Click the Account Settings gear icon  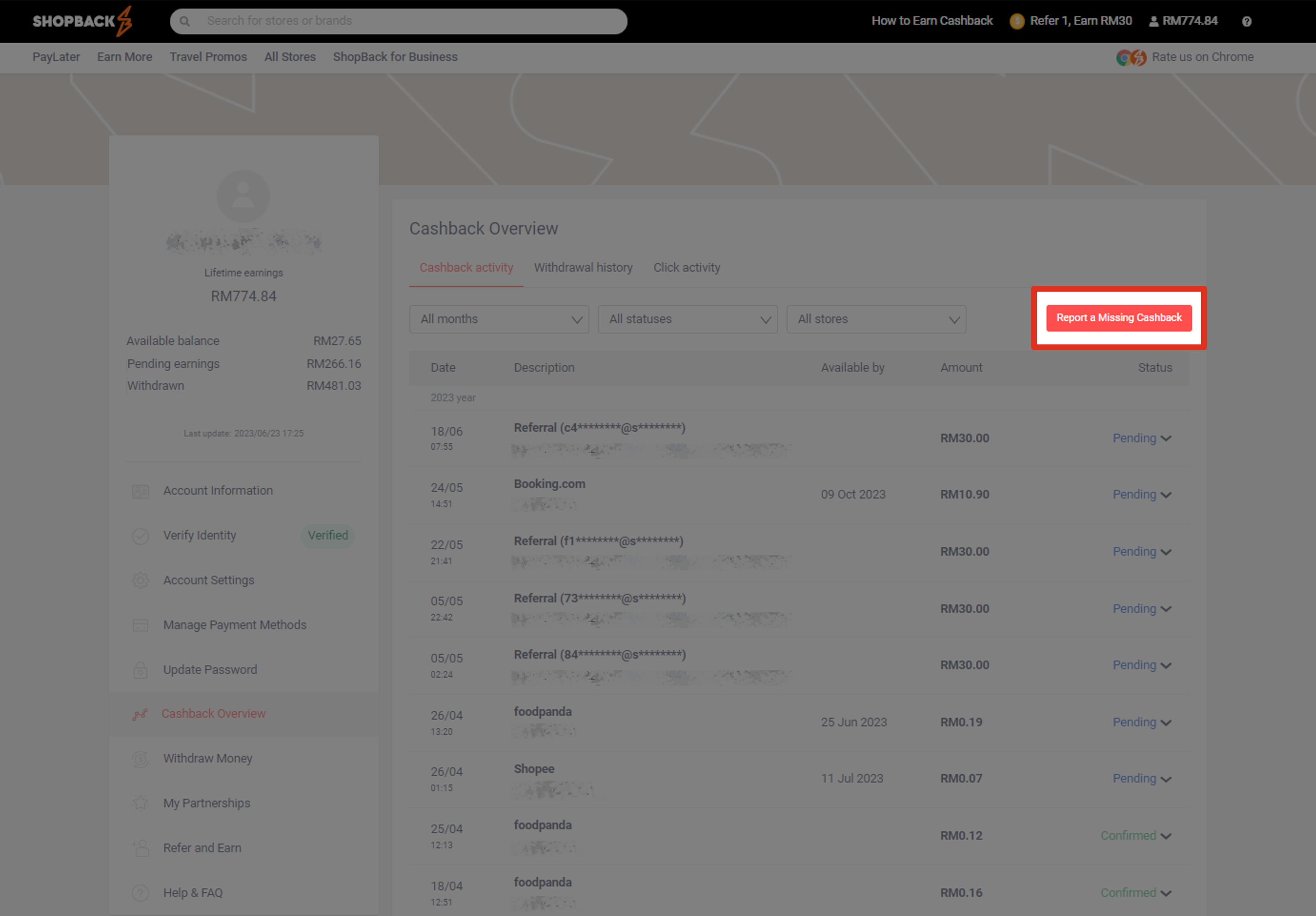pos(141,581)
